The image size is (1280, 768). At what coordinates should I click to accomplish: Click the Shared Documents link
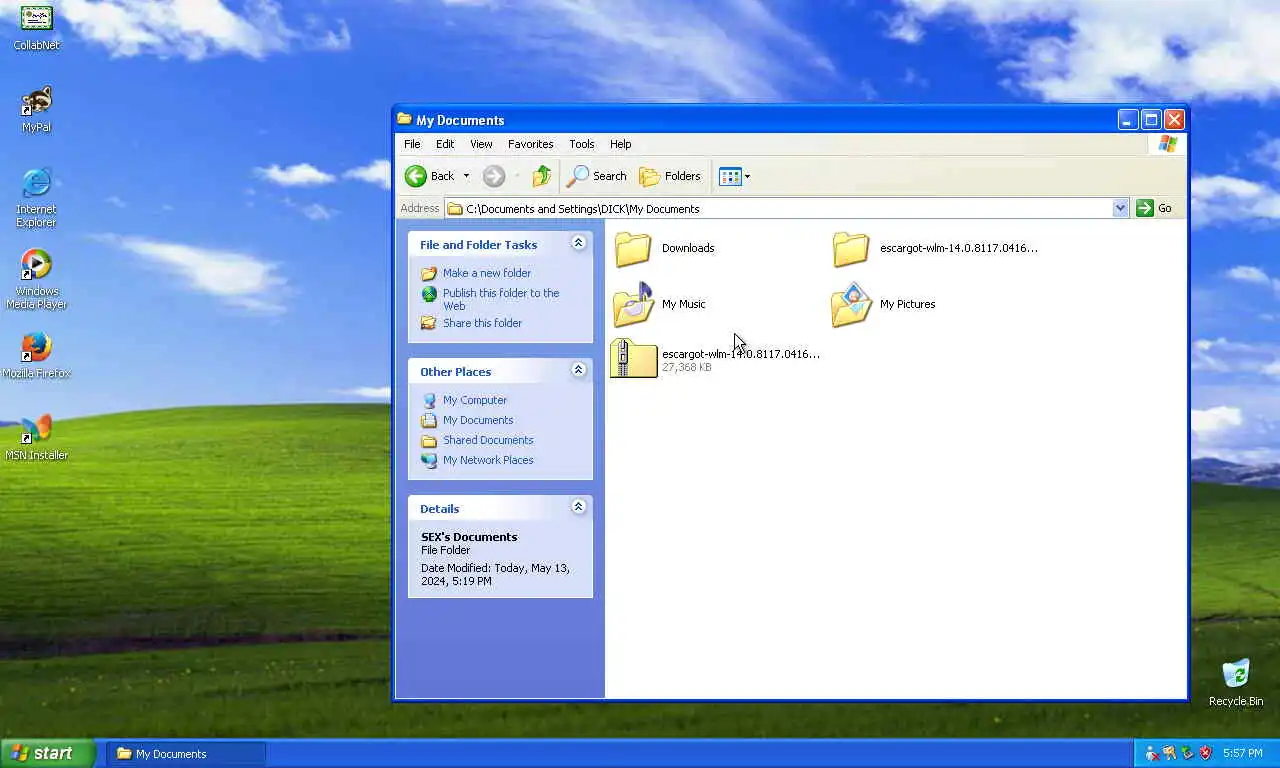coord(488,440)
